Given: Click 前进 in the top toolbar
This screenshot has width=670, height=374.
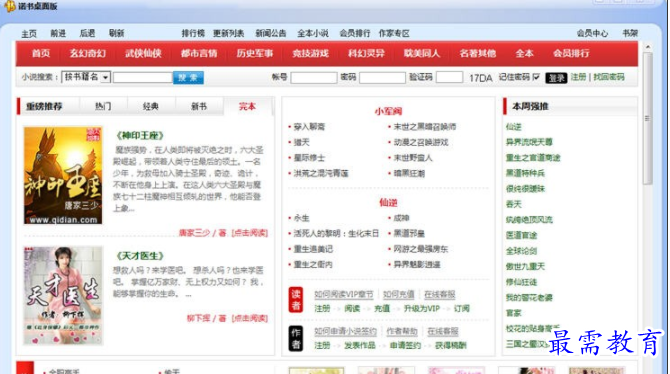Looking at the screenshot, I should tap(58, 33).
